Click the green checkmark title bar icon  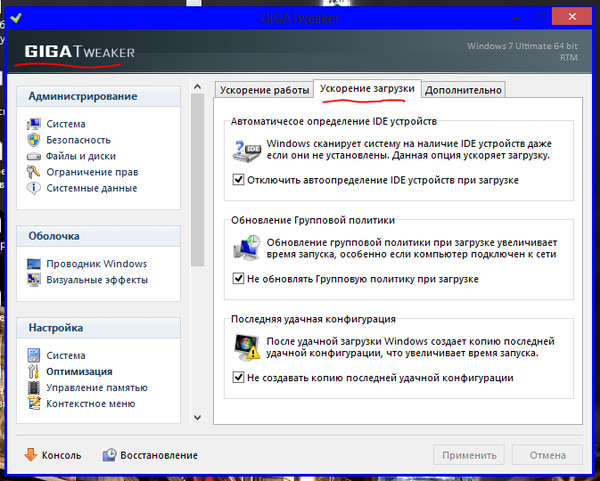pos(16,18)
